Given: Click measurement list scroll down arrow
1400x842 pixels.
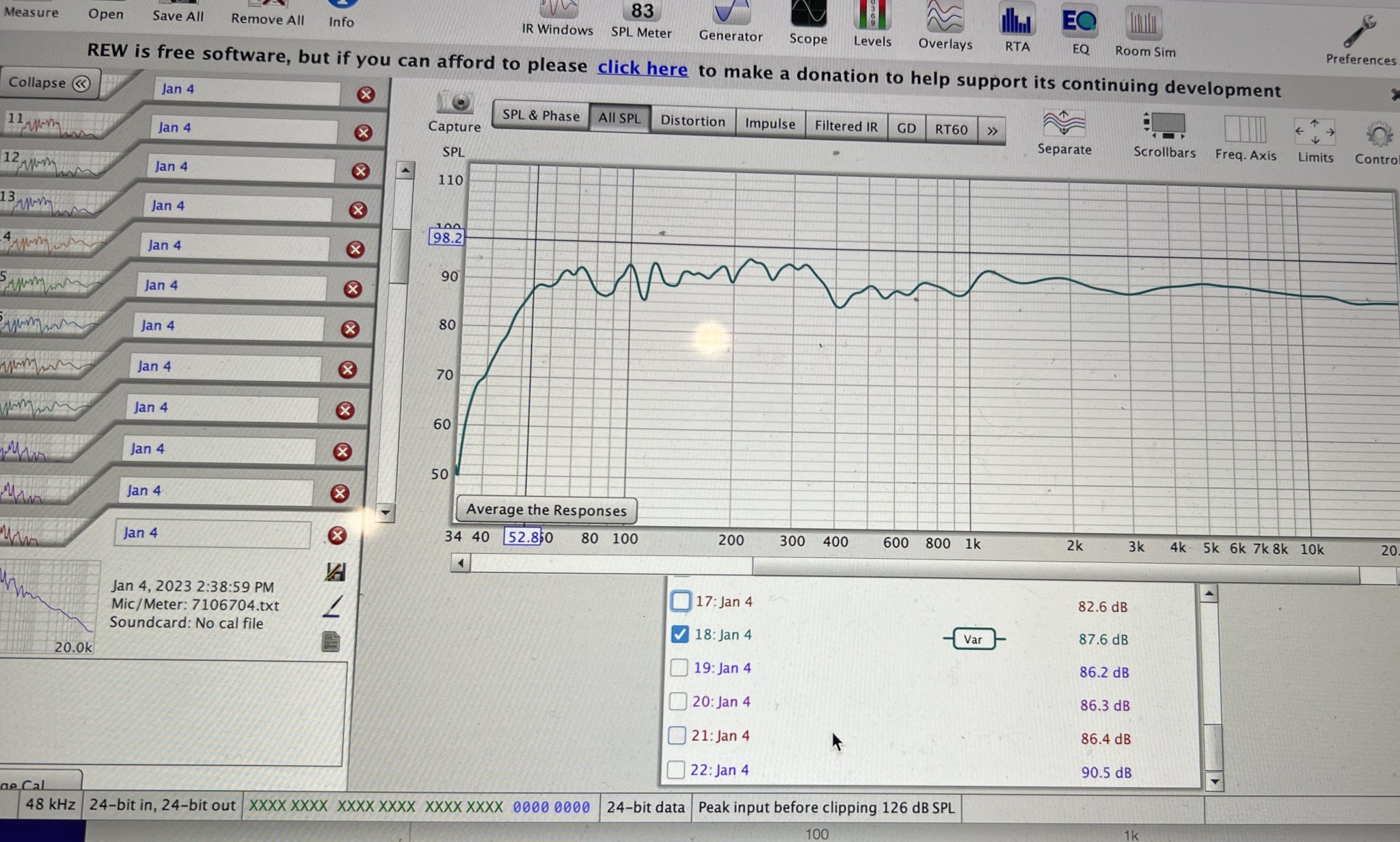Looking at the screenshot, I should click(386, 512).
